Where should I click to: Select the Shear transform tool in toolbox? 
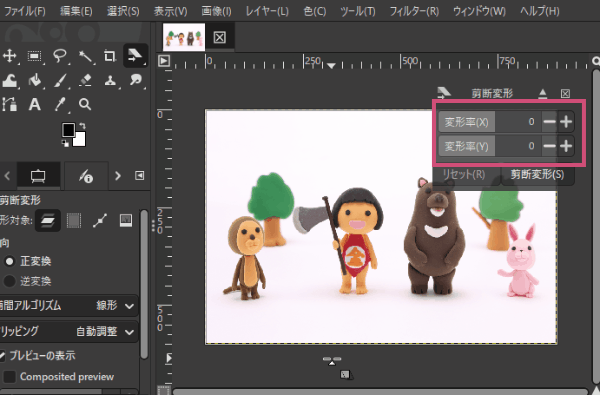[135, 55]
